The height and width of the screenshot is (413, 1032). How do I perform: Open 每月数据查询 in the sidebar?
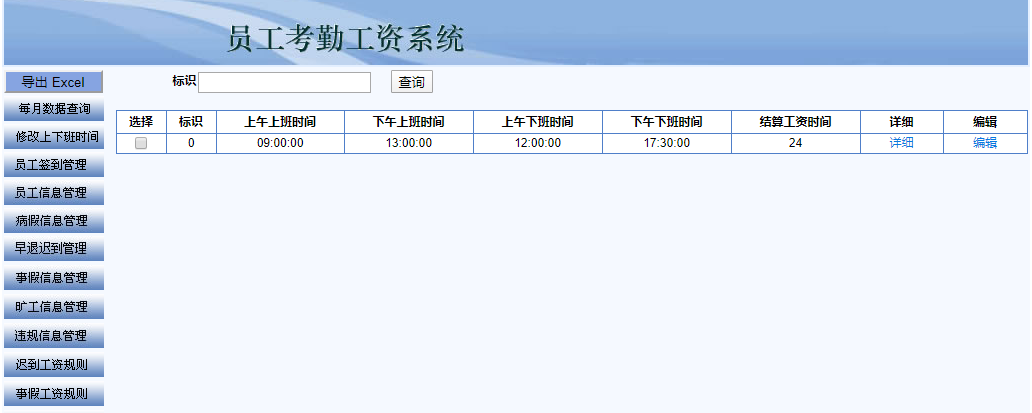(x=53, y=109)
